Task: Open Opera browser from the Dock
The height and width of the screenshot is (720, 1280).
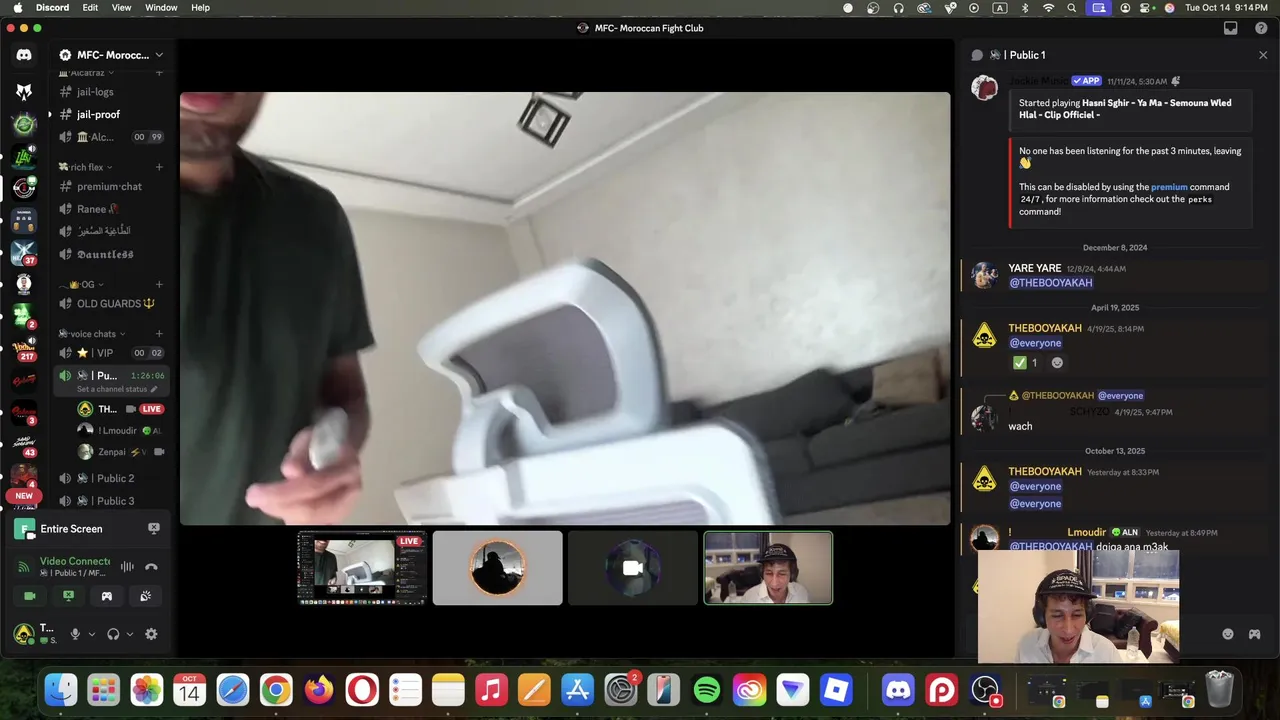Action: pos(362,690)
